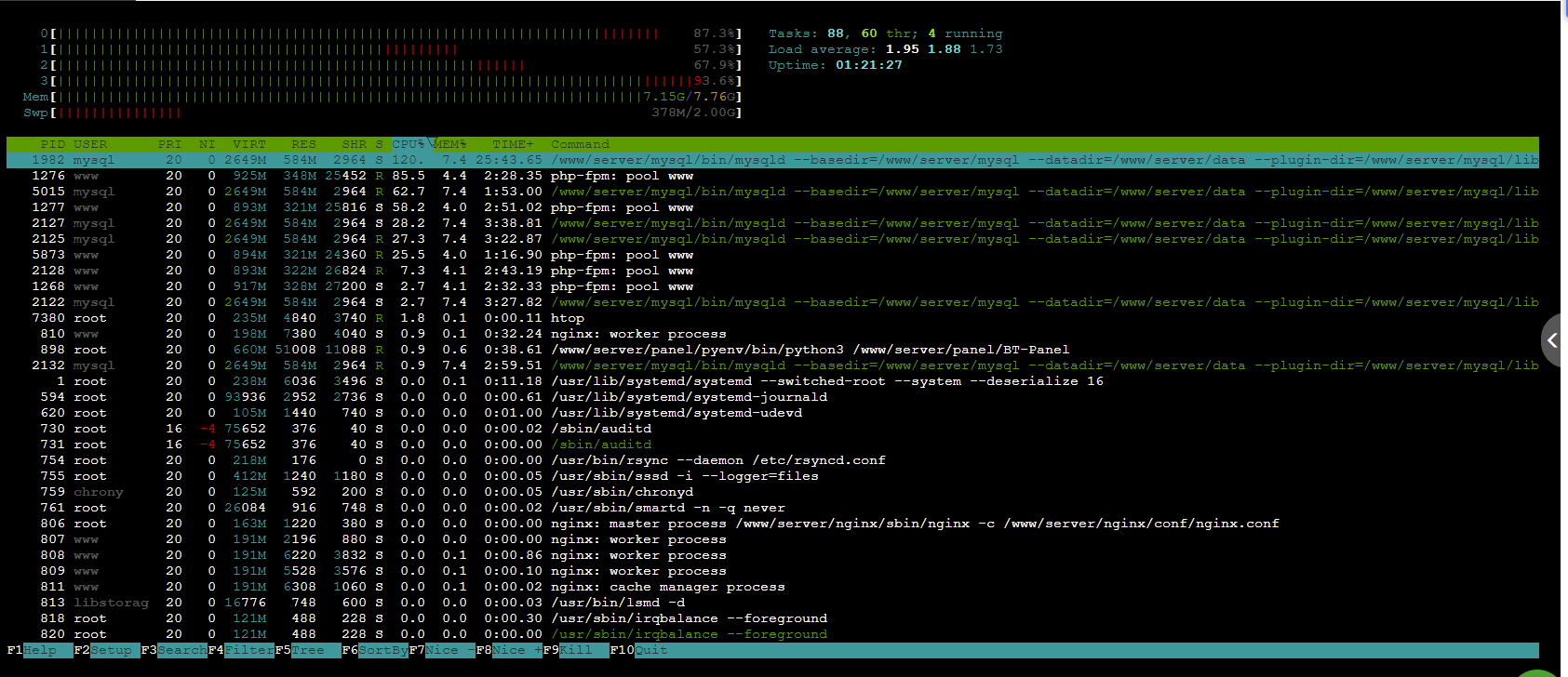Select the nginx master process row
Screen dimensions: 1568x677
[772, 524]
